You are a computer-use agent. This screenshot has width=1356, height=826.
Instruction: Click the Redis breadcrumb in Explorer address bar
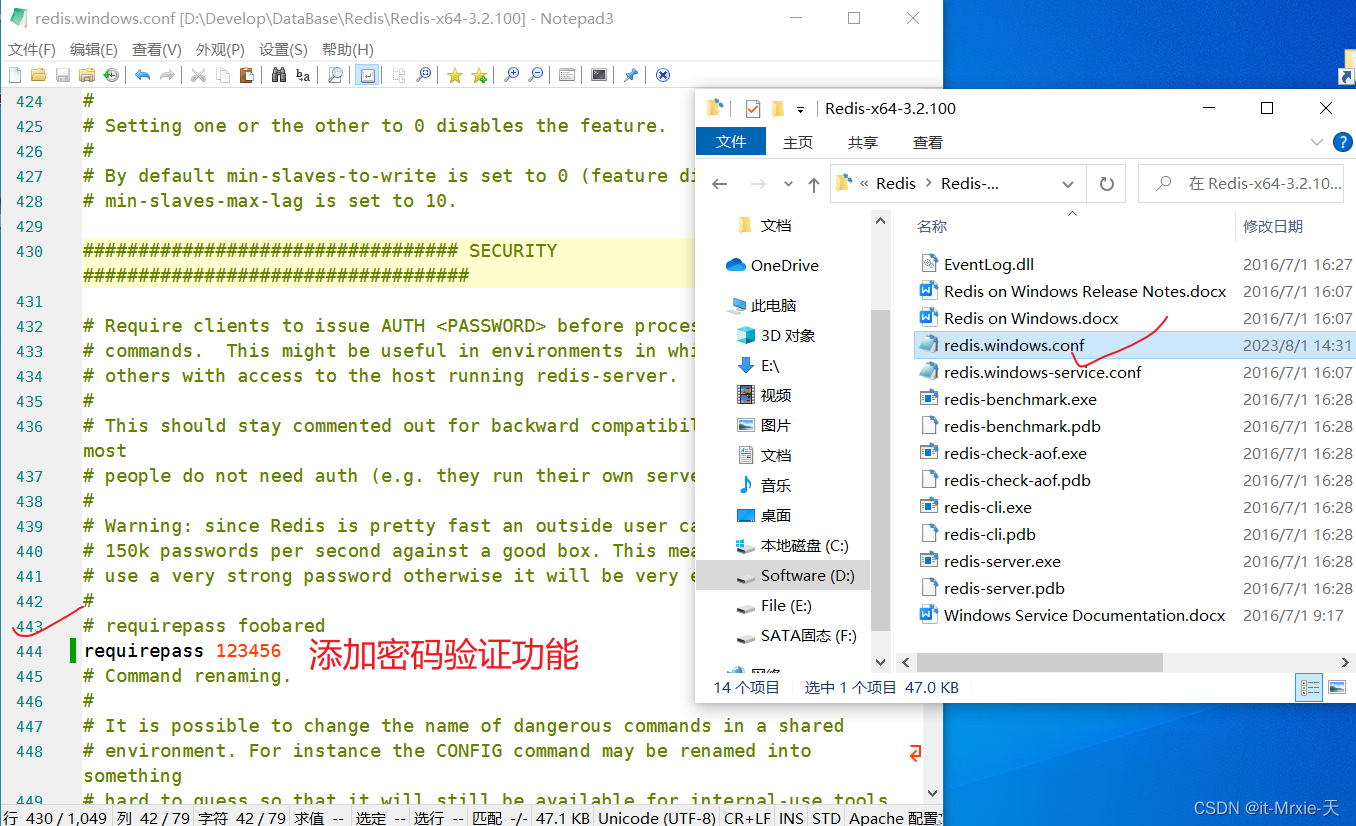tap(895, 184)
